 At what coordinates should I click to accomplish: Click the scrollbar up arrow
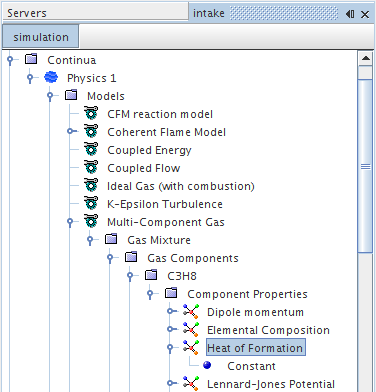click(366, 58)
